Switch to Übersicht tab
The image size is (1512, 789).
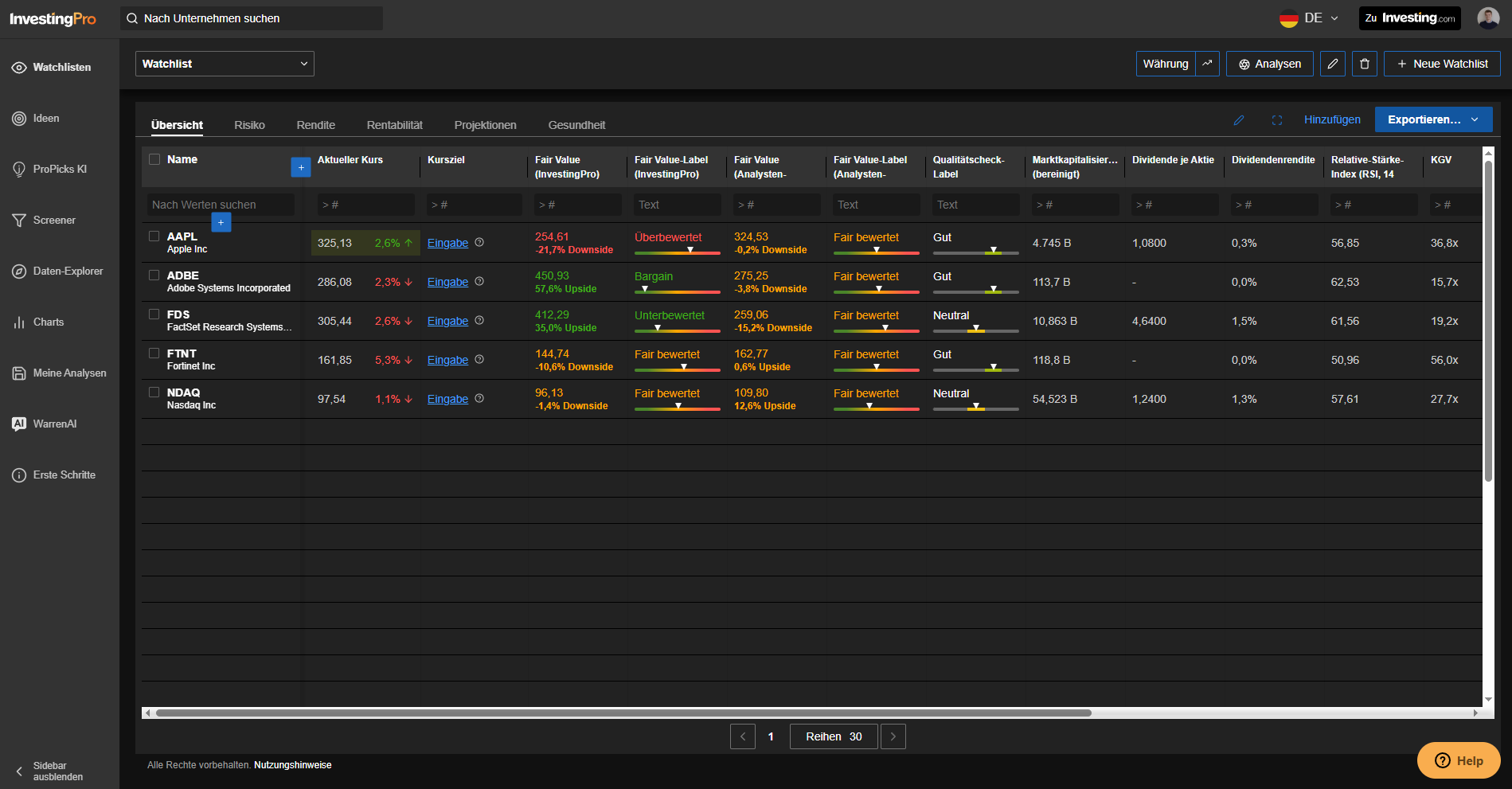[x=177, y=125]
